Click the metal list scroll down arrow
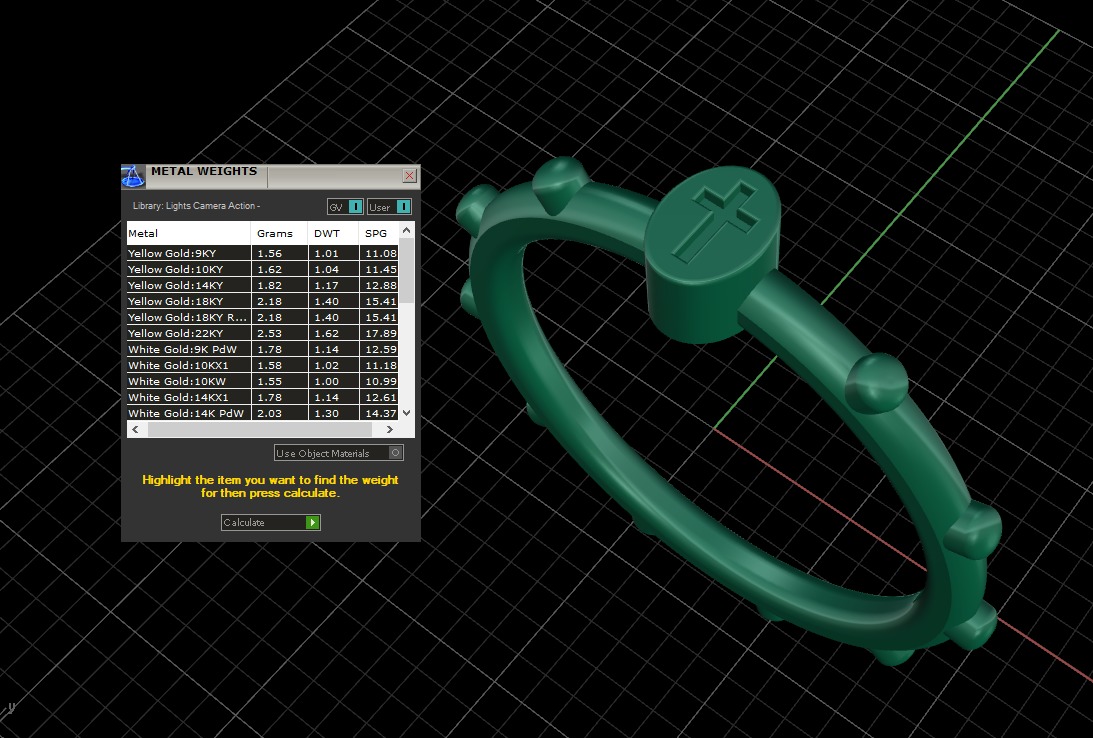1093x738 pixels. [x=406, y=413]
